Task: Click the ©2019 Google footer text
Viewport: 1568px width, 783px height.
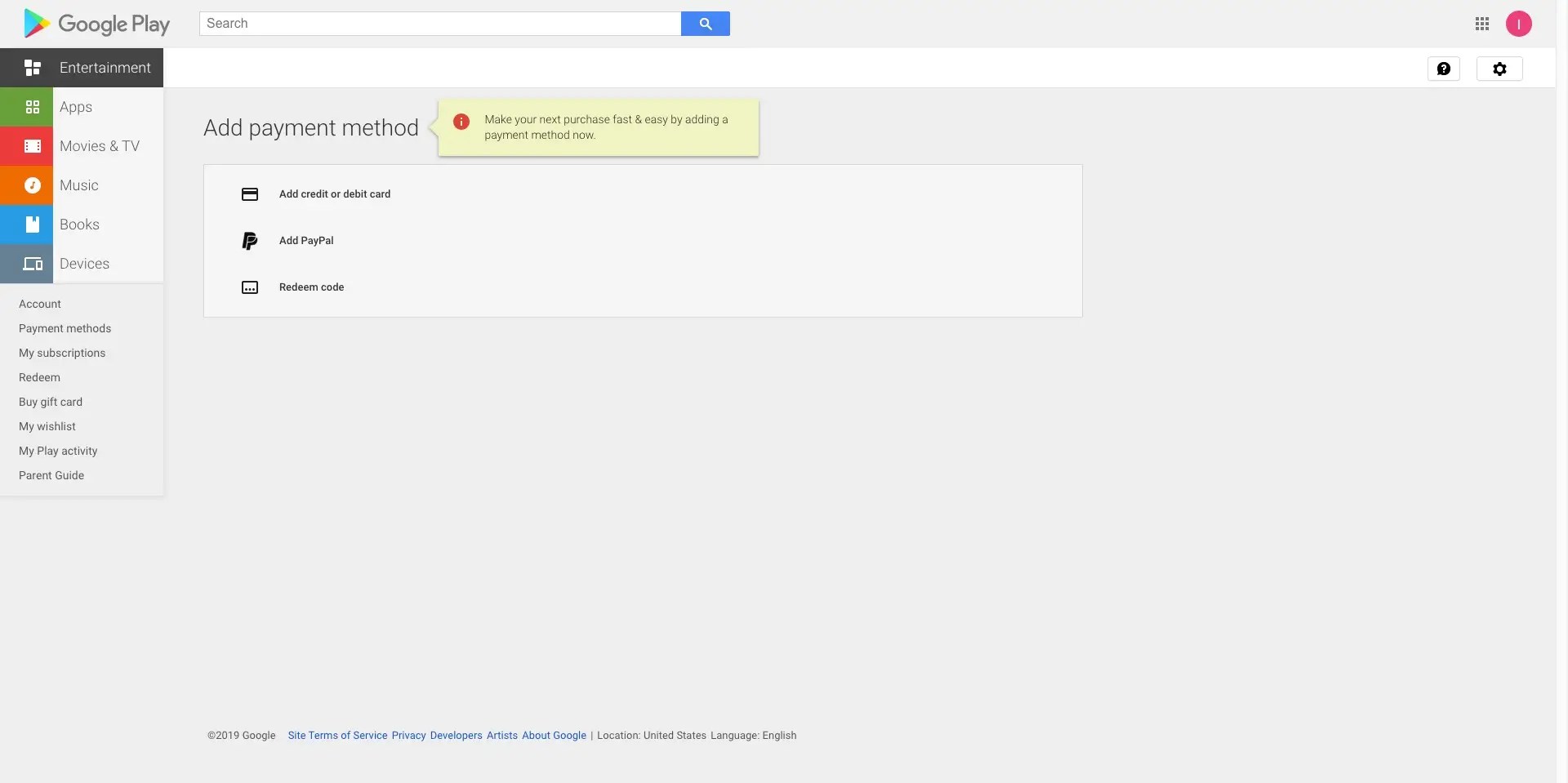Action: [x=242, y=736]
